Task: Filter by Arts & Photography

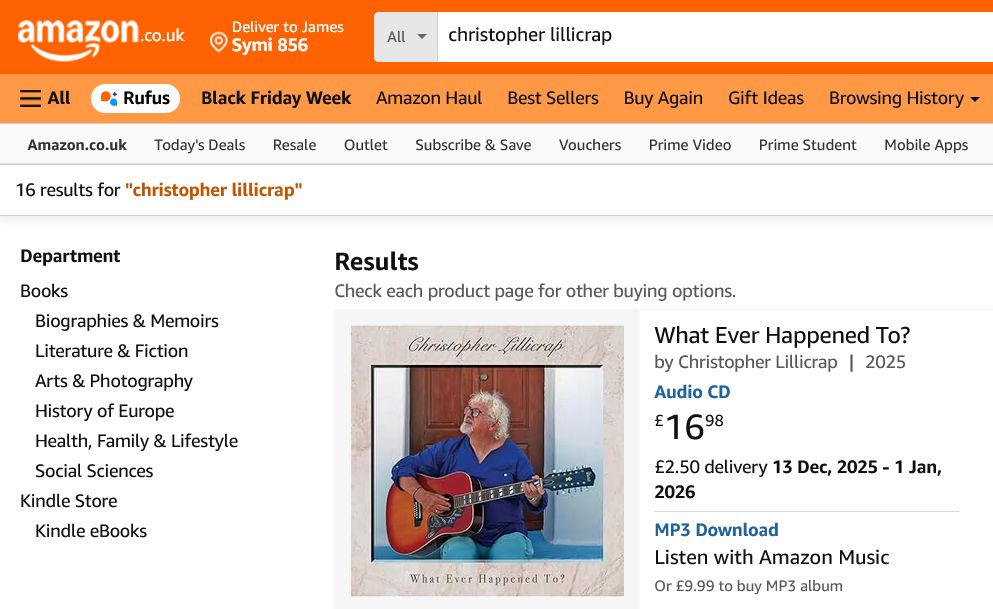Action: [x=113, y=381]
